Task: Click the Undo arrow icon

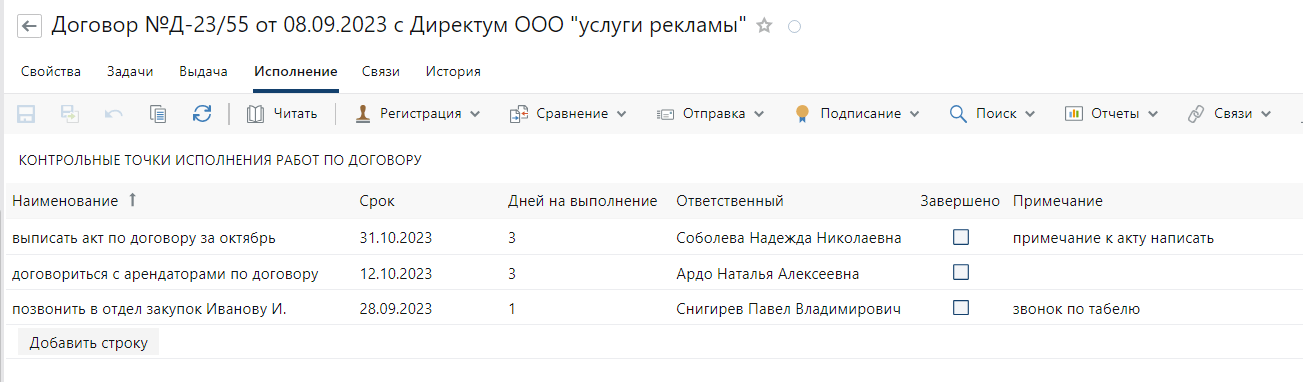Action: (x=114, y=114)
